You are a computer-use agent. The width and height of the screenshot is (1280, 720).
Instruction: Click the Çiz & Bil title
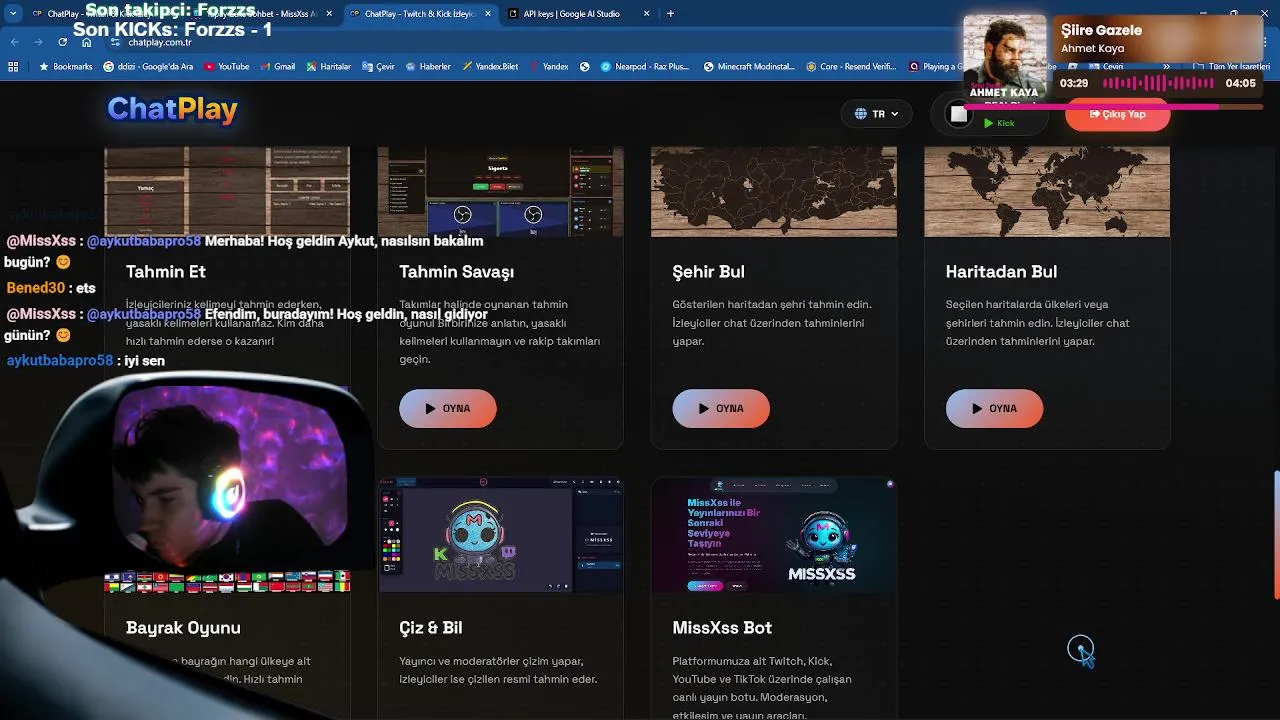430,628
